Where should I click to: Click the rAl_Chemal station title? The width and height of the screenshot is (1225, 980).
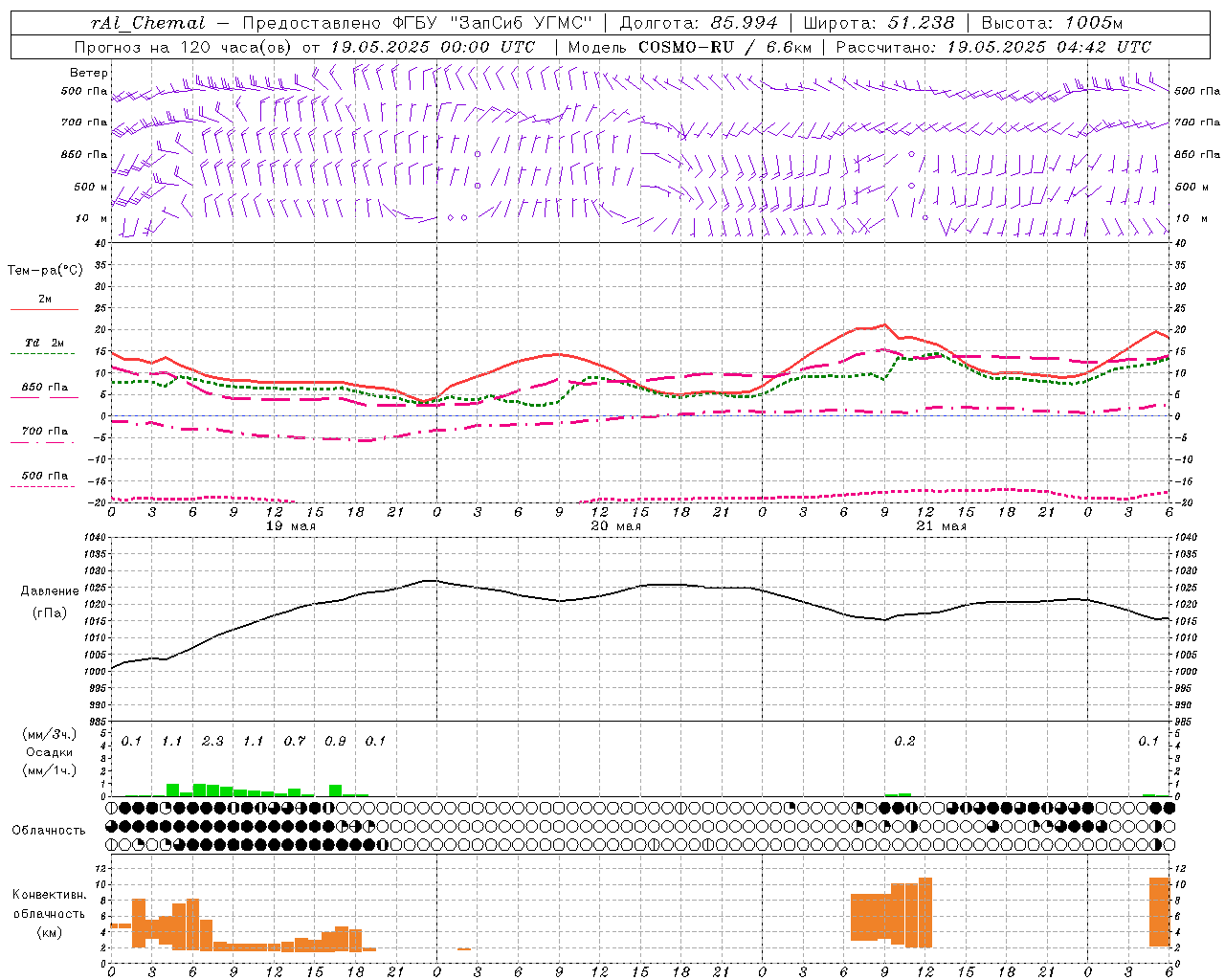147,23
